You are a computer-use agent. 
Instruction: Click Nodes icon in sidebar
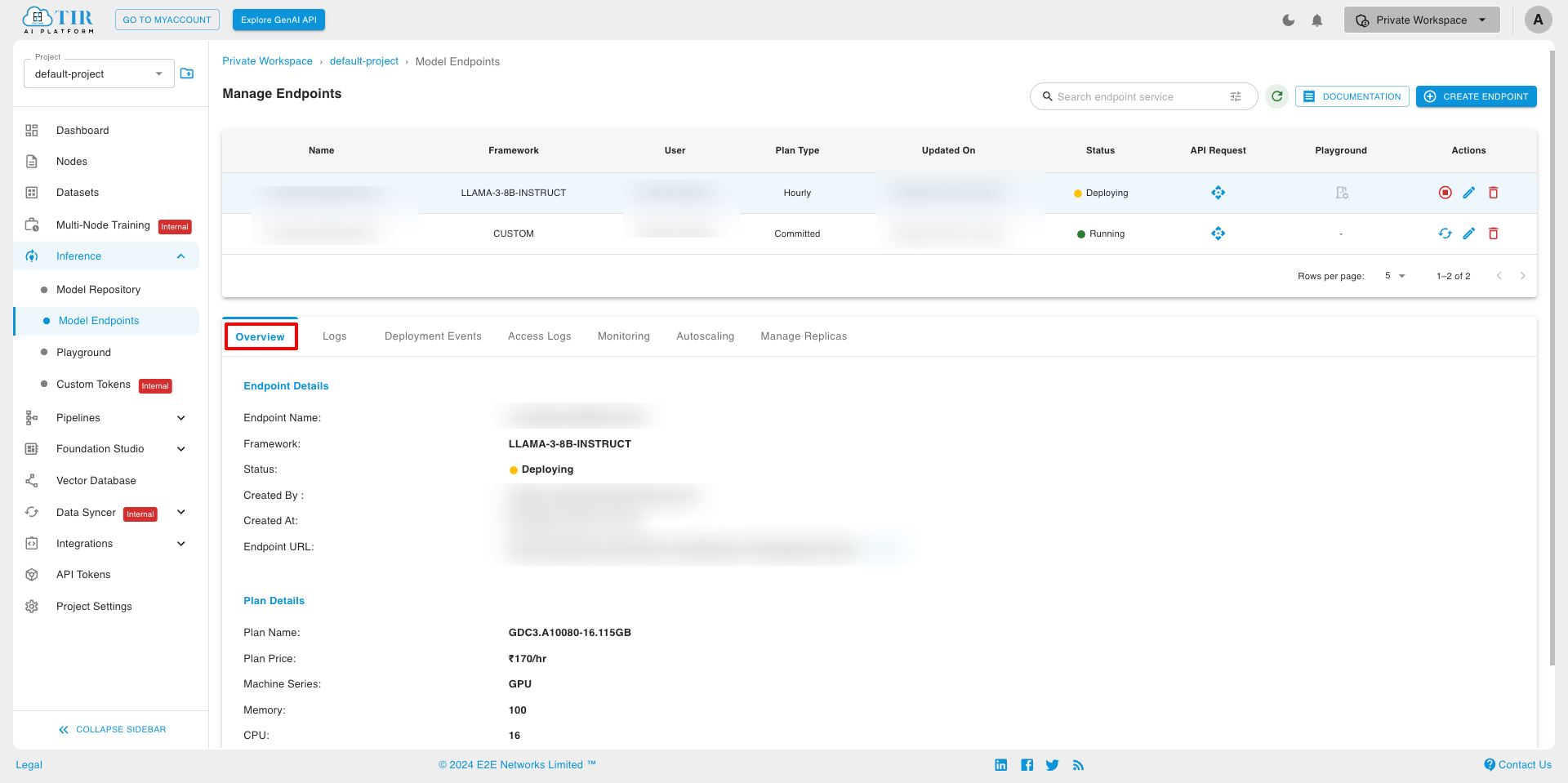(32, 162)
